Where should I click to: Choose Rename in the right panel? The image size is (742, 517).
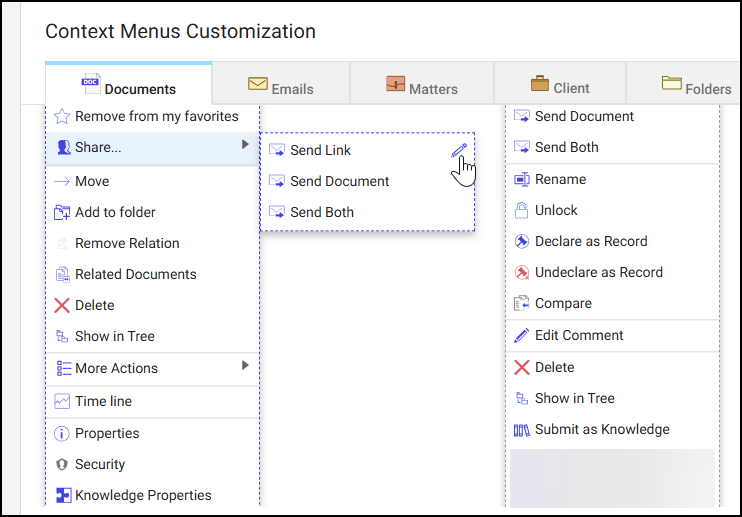click(x=612, y=179)
